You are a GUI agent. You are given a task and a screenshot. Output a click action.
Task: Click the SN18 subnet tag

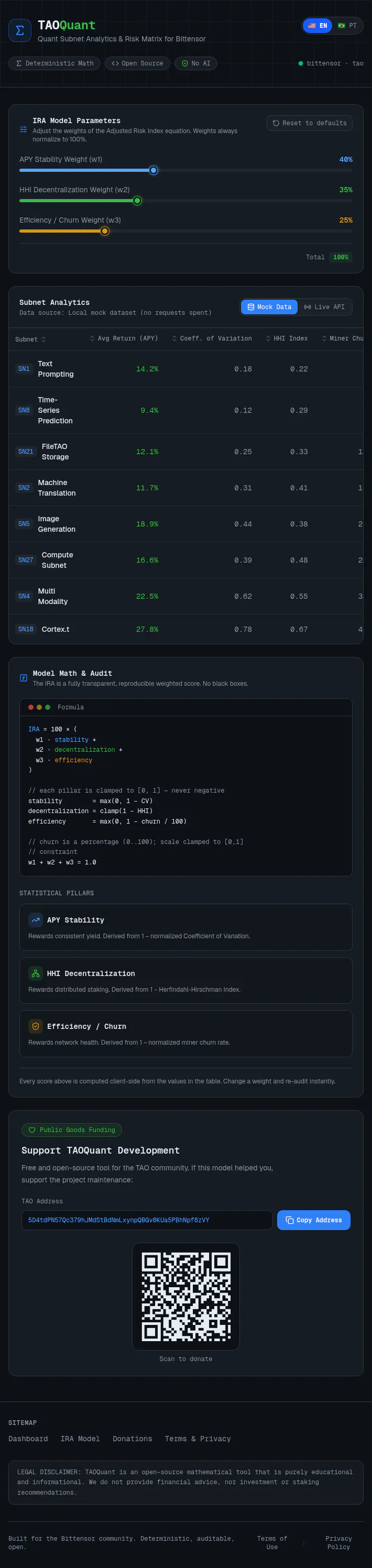click(26, 629)
